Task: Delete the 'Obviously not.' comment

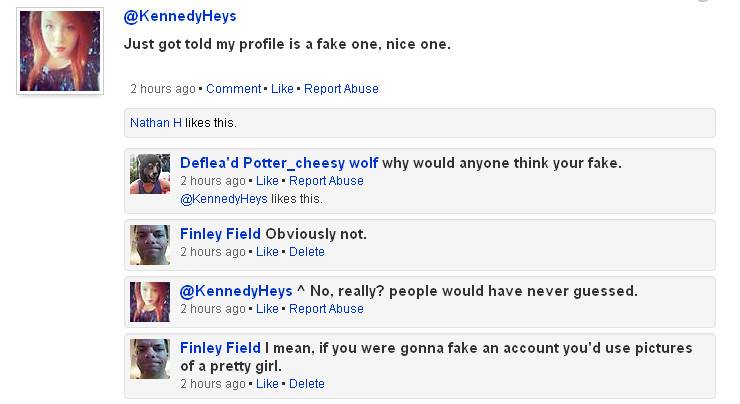Action: pos(307,252)
